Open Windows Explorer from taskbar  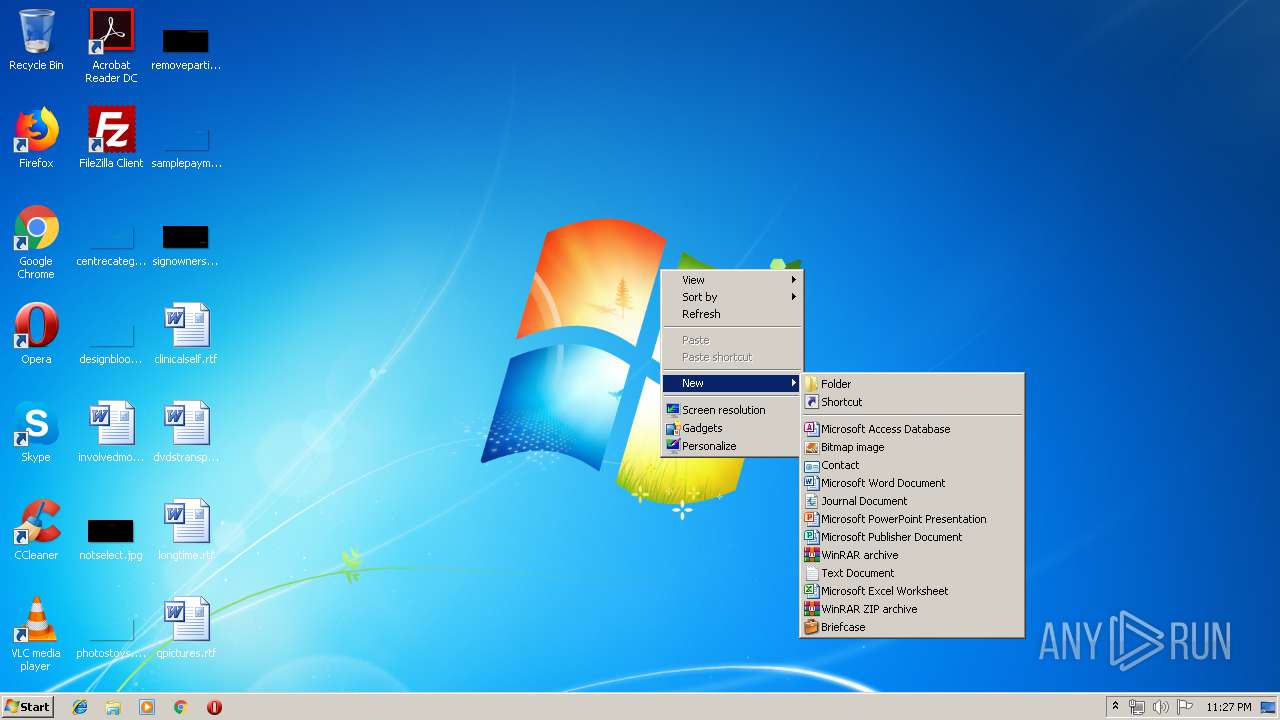(x=113, y=707)
